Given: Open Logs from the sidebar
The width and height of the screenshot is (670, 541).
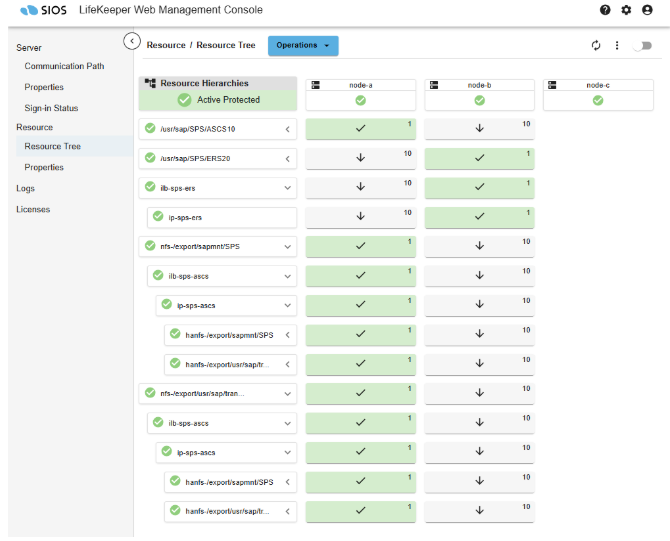Looking at the screenshot, I should click(25, 188).
